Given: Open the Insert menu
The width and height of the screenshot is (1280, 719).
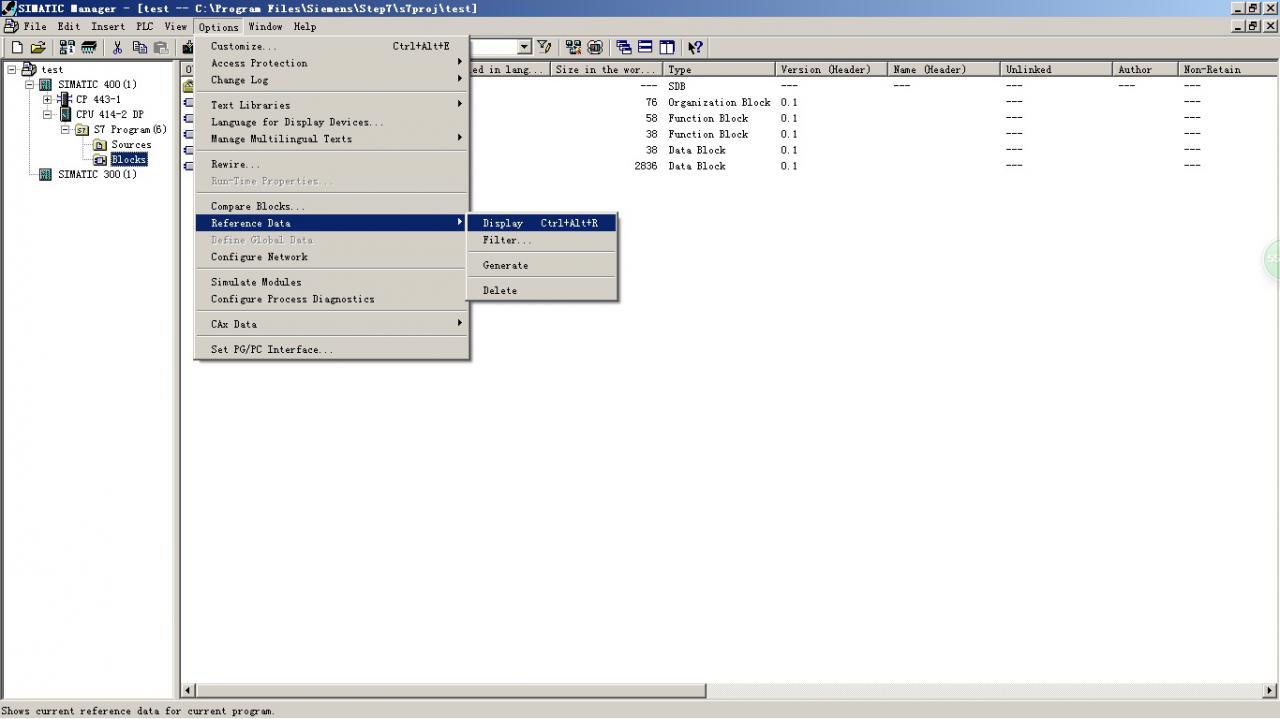Looking at the screenshot, I should point(108,27).
